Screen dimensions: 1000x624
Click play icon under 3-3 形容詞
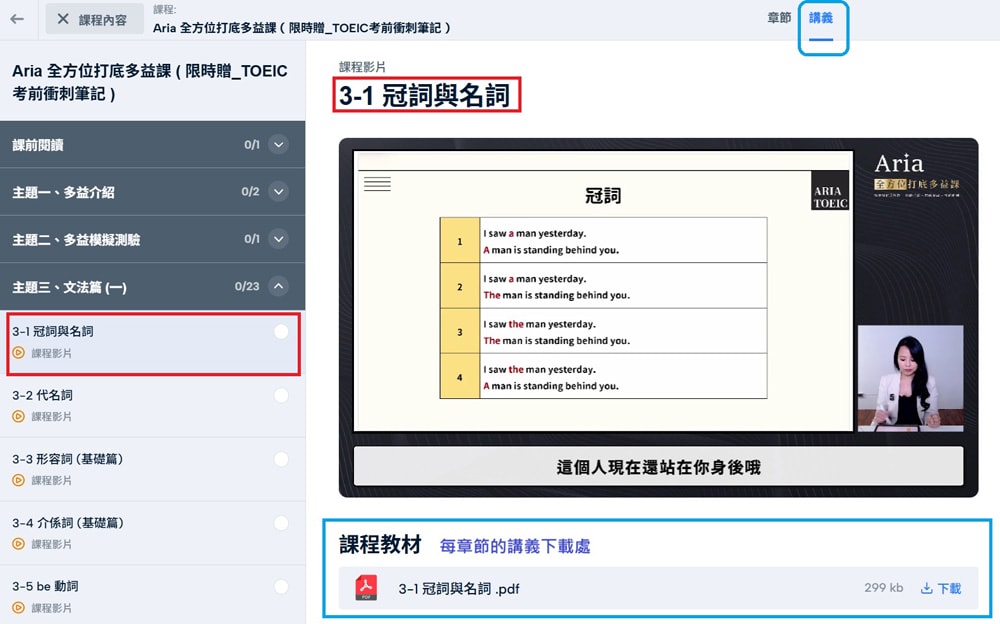(x=18, y=480)
